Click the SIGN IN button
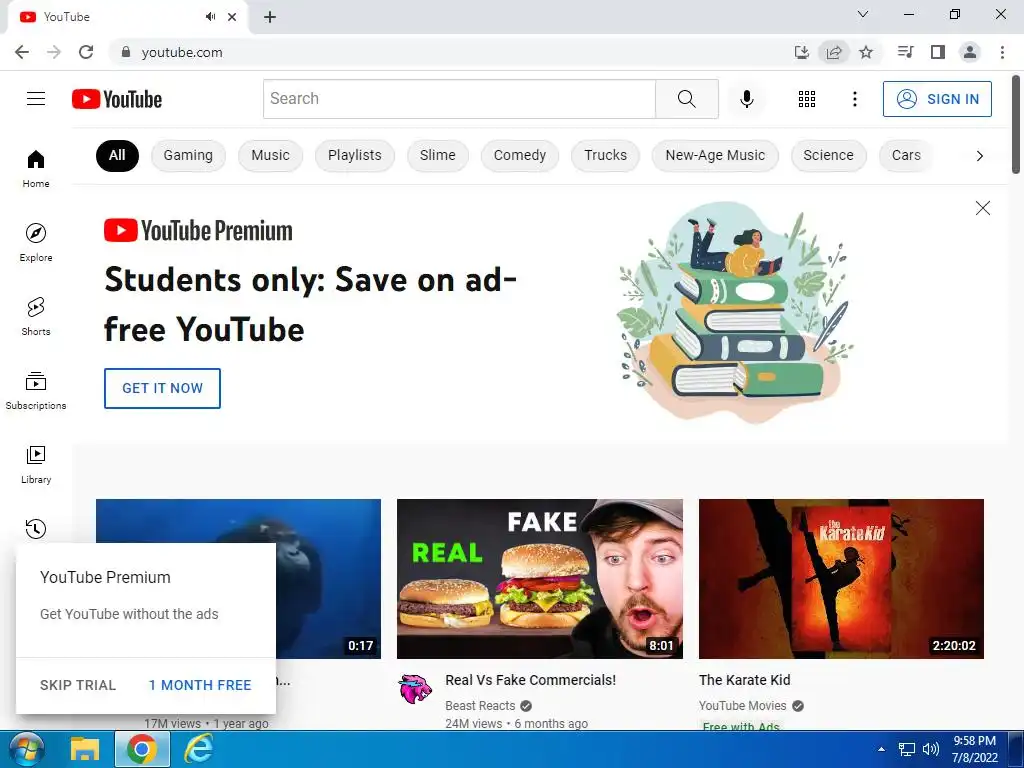The width and height of the screenshot is (1024, 768). click(x=937, y=99)
